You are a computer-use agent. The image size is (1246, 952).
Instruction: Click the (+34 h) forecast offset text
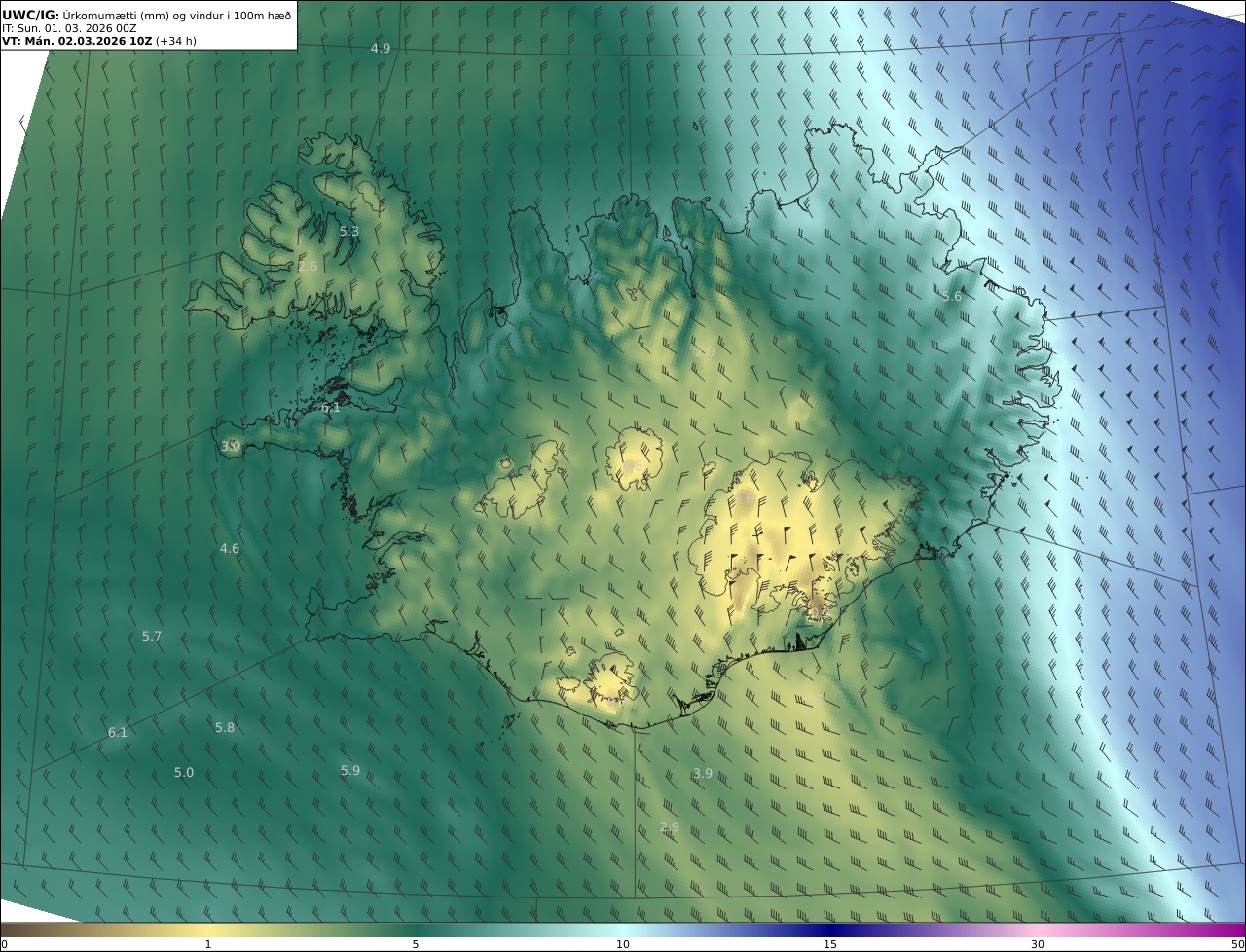[176, 42]
